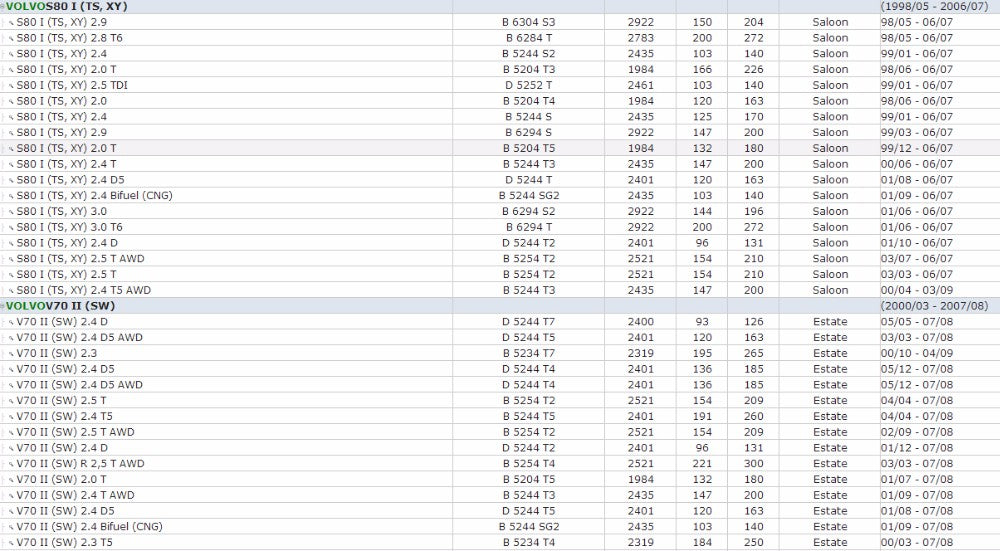Click the 300 HP value for V70 R
The image size is (1000, 551).
pos(753,464)
